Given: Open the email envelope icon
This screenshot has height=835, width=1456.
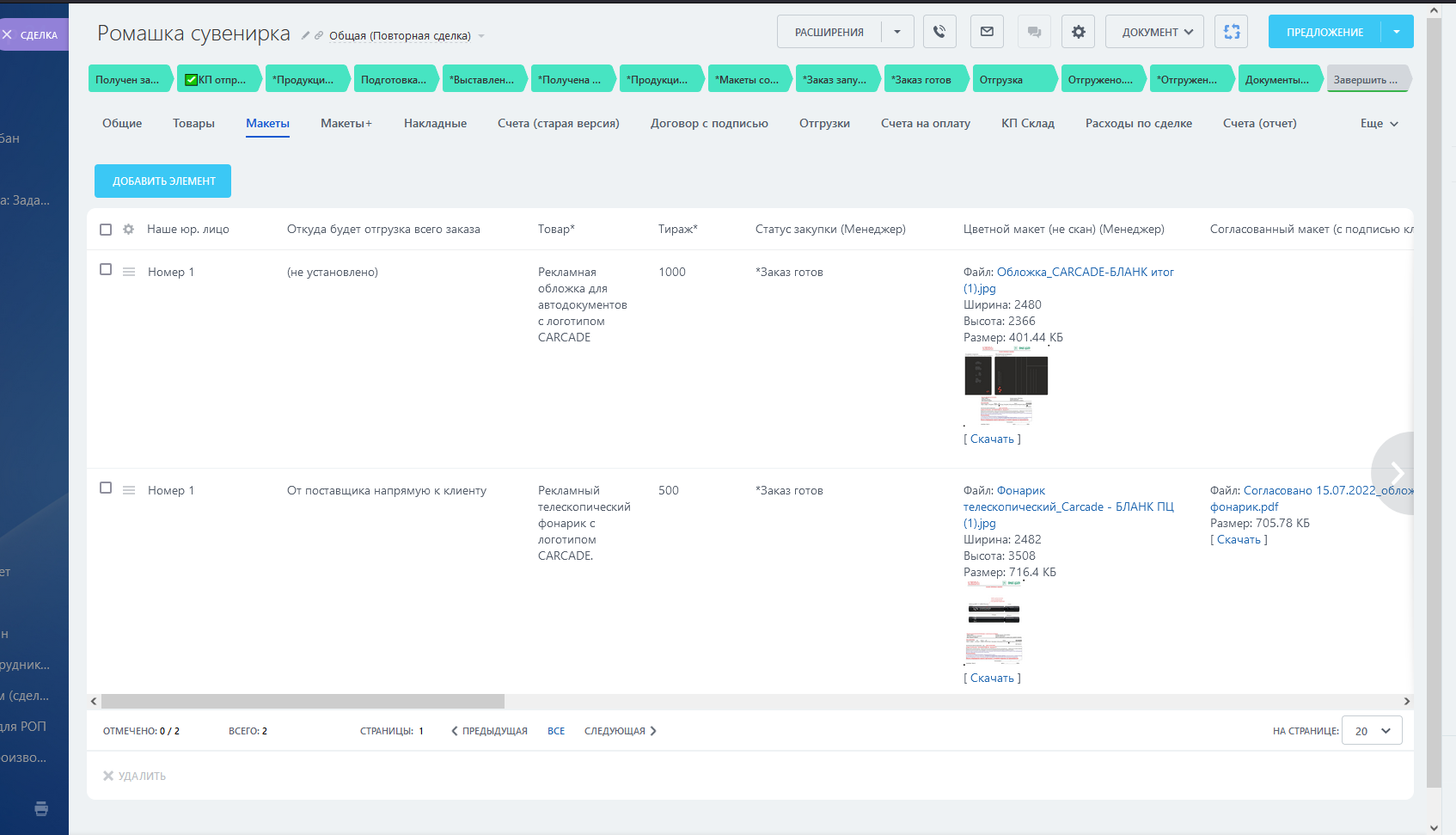Looking at the screenshot, I should point(987,32).
